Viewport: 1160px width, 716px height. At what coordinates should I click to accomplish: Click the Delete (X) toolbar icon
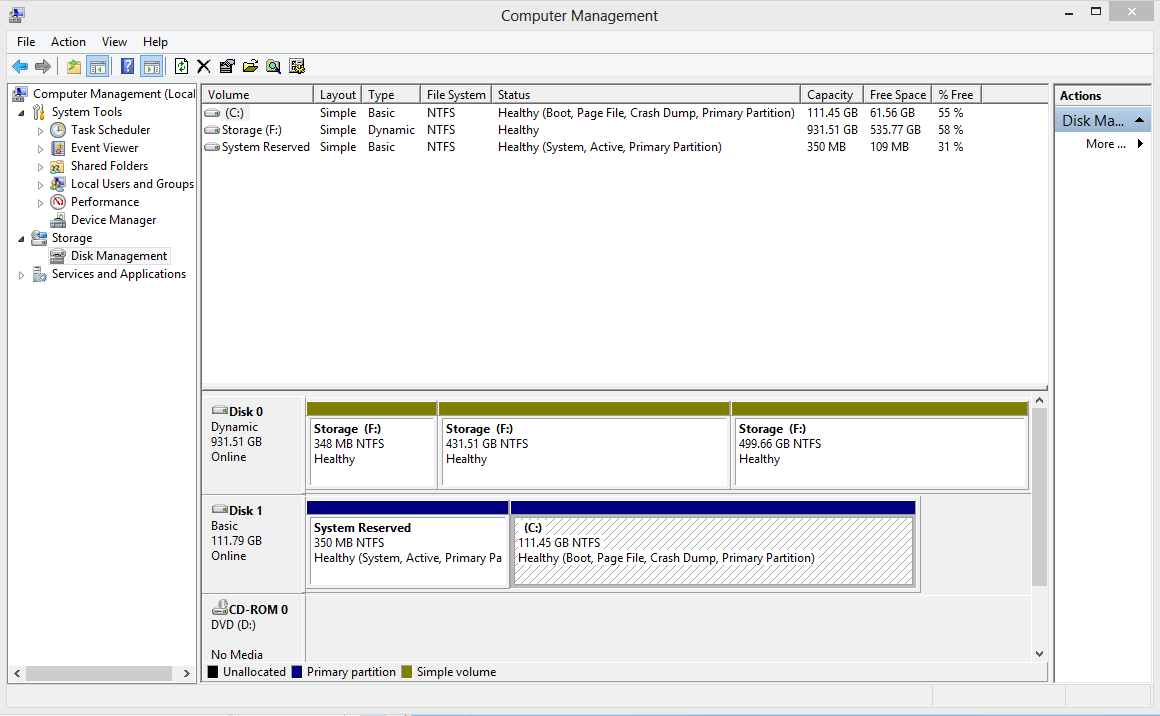click(x=203, y=66)
